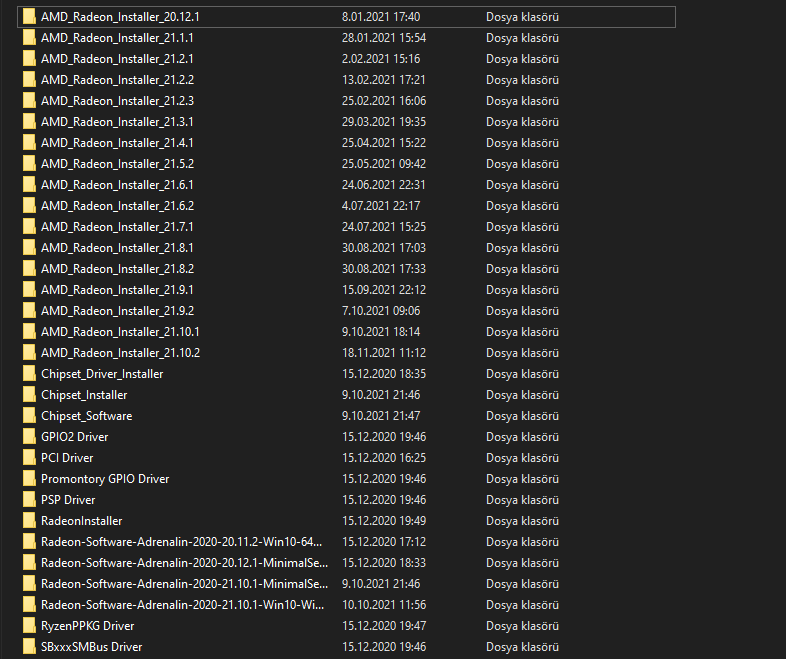Click the PSP Driver folder icon
The image size is (786, 659).
[30, 500]
